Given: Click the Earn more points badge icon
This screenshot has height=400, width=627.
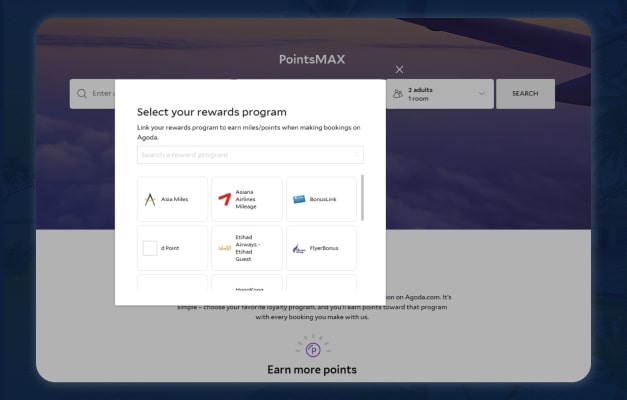Looking at the screenshot, I should tap(312, 349).
